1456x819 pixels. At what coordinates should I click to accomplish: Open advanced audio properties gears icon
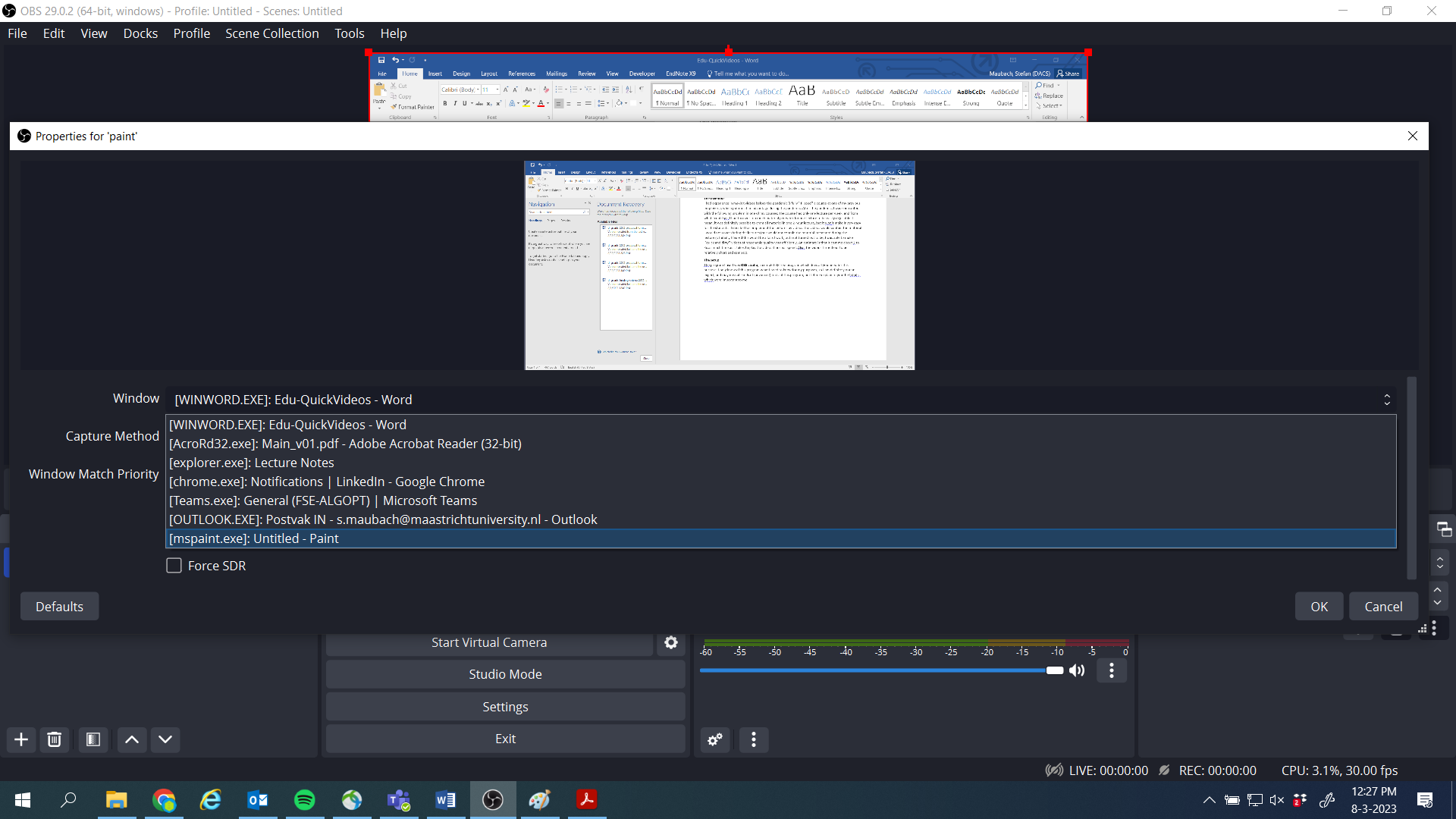click(715, 739)
